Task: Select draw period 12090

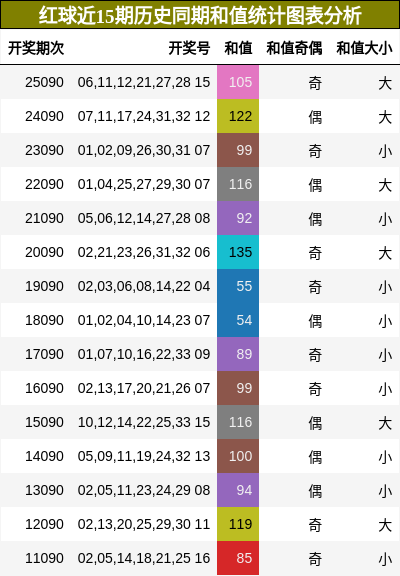Action: [44, 524]
